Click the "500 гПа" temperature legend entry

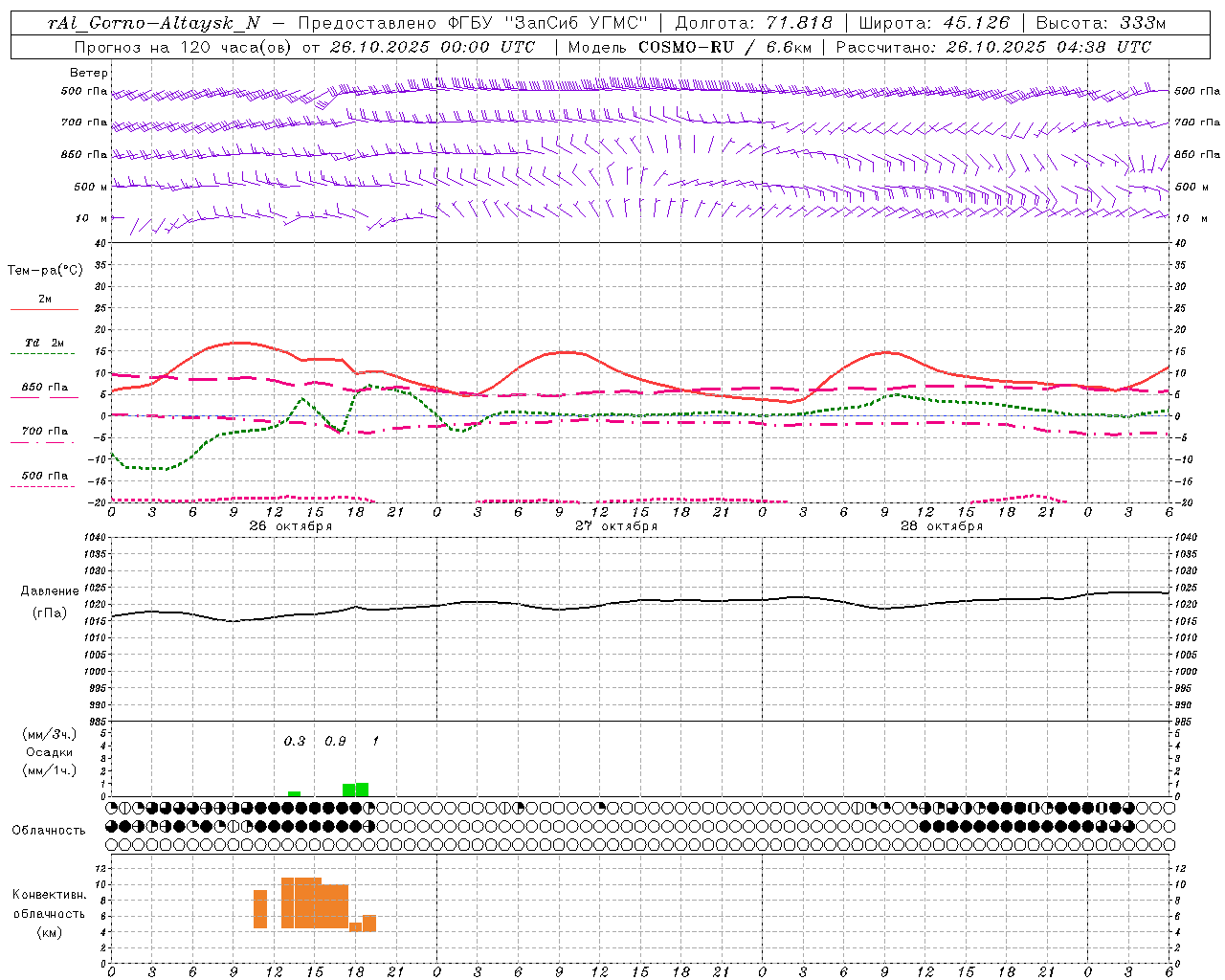pyautogui.click(x=45, y=476)
